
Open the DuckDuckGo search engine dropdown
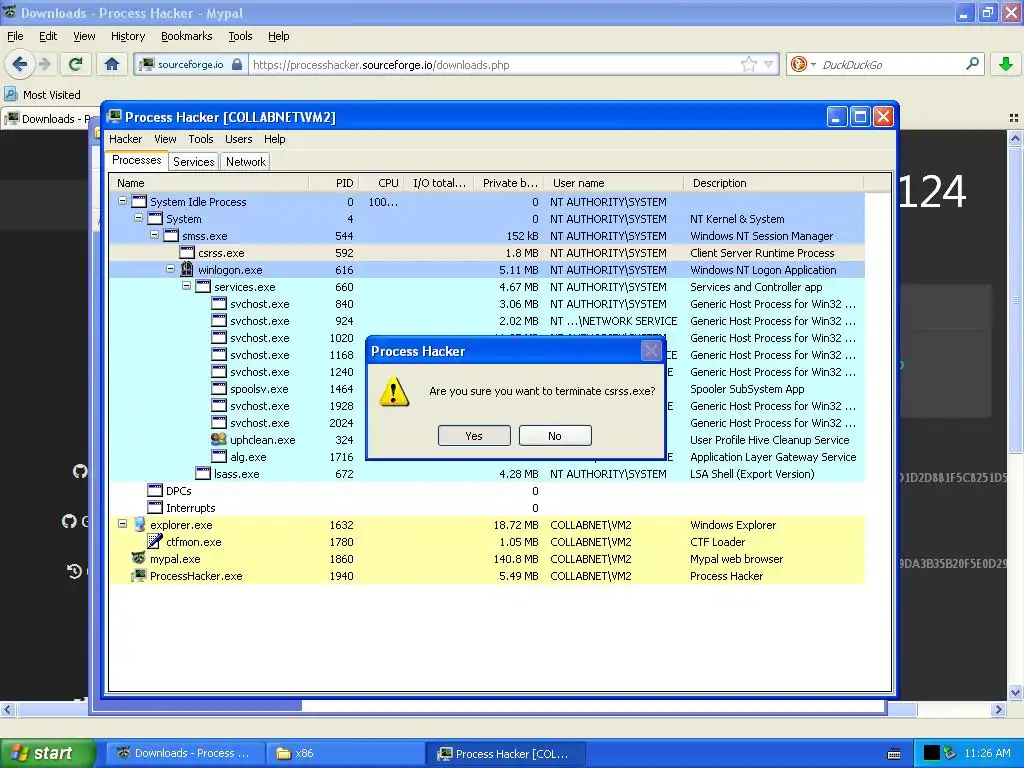click(803, 64)
